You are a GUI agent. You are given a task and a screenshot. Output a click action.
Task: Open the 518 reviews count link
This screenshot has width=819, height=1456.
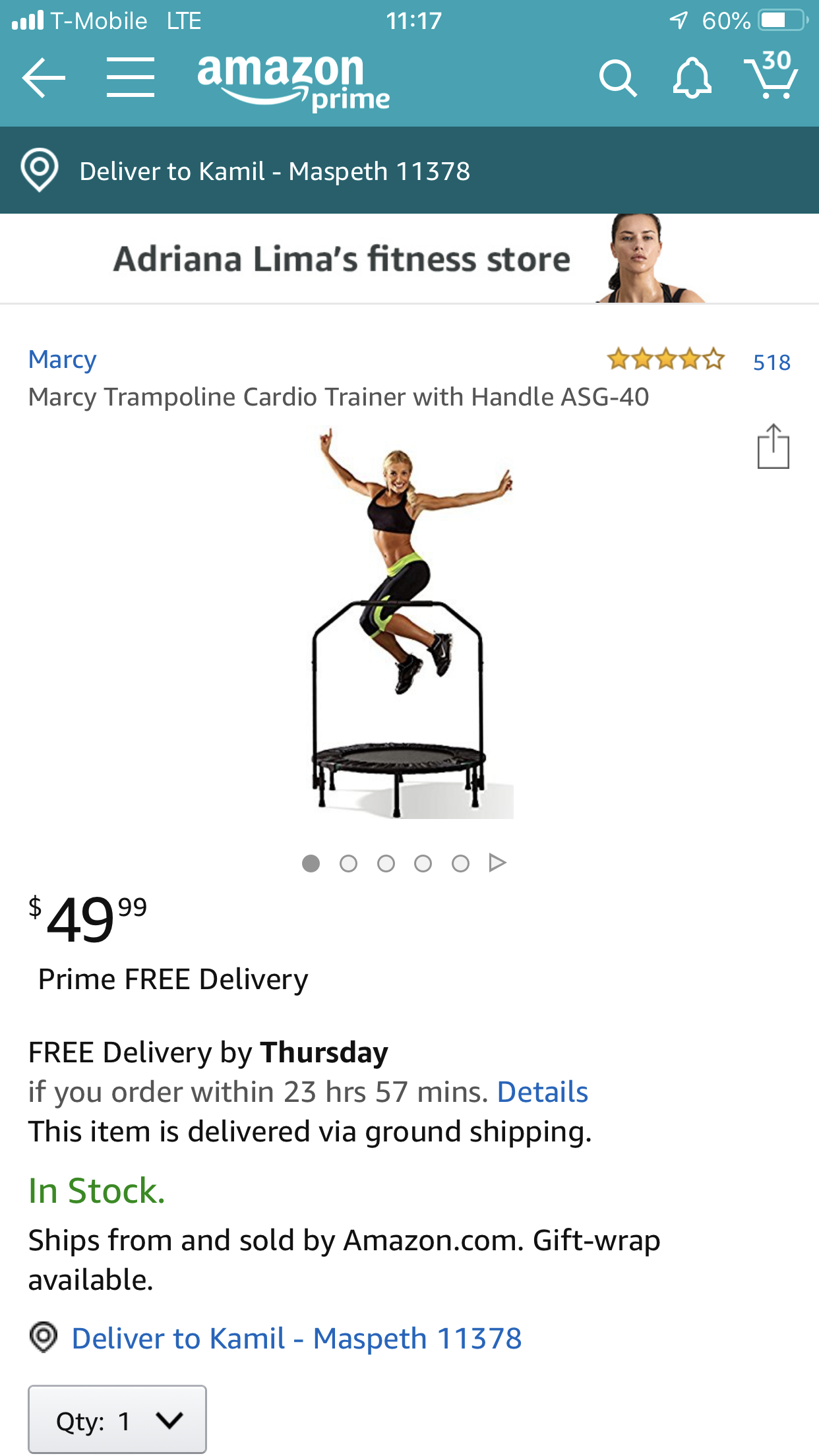(772, 362)
